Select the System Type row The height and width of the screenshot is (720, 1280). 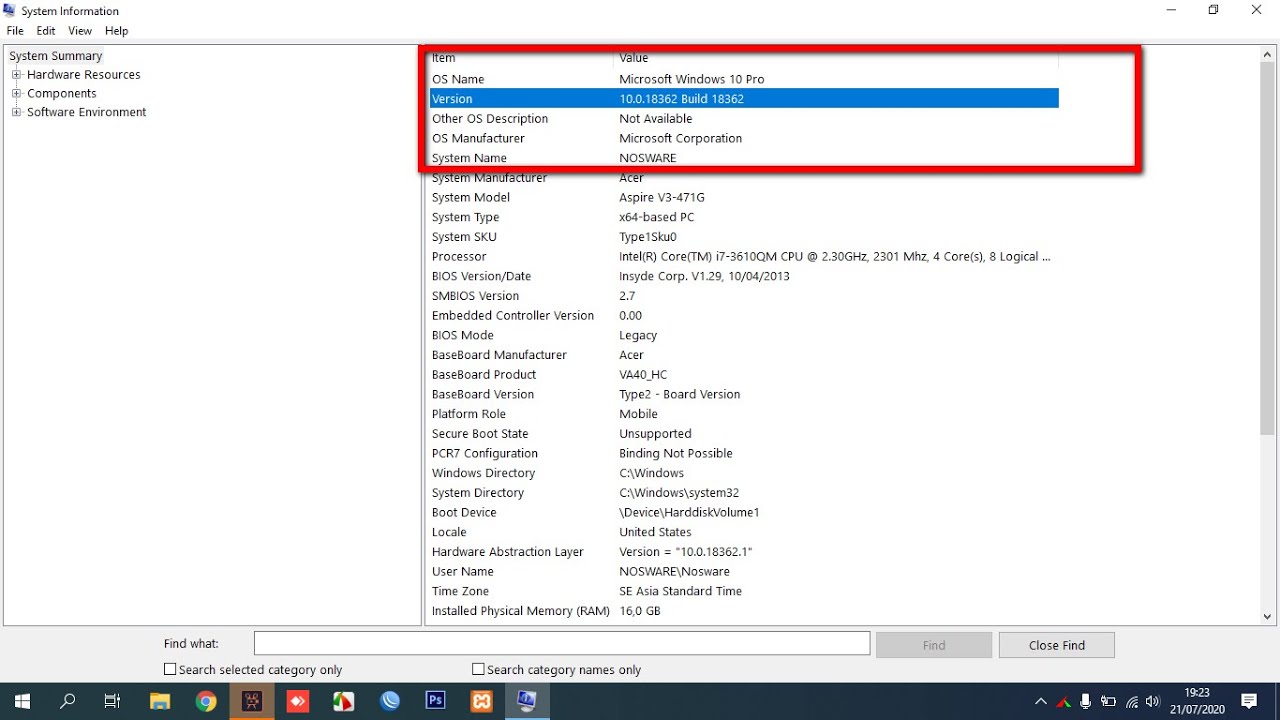(x=744, y=217)
